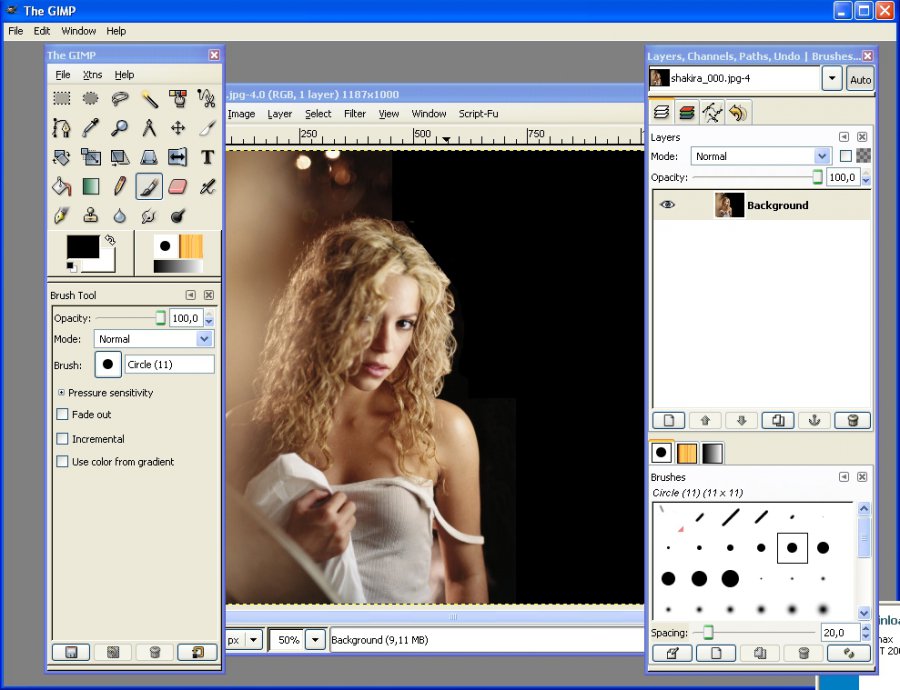Click the Background layer thumbnail

point(729,205)
